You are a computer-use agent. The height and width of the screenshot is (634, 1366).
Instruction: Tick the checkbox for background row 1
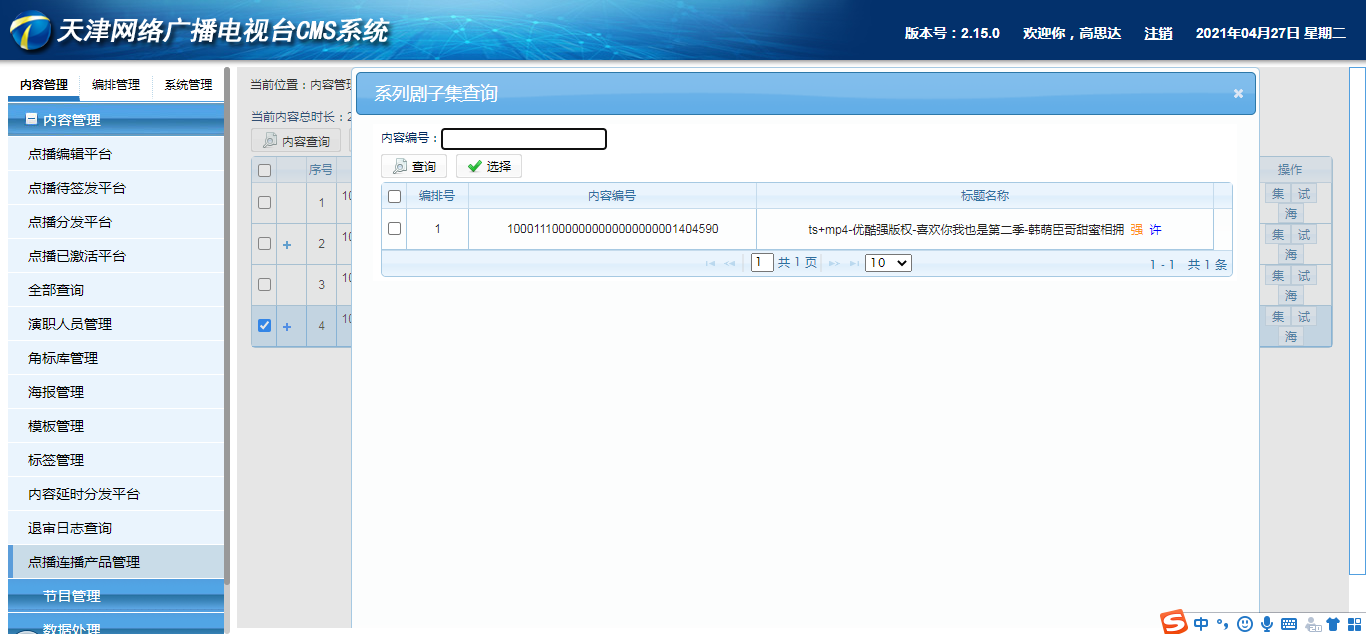(264, 202)
